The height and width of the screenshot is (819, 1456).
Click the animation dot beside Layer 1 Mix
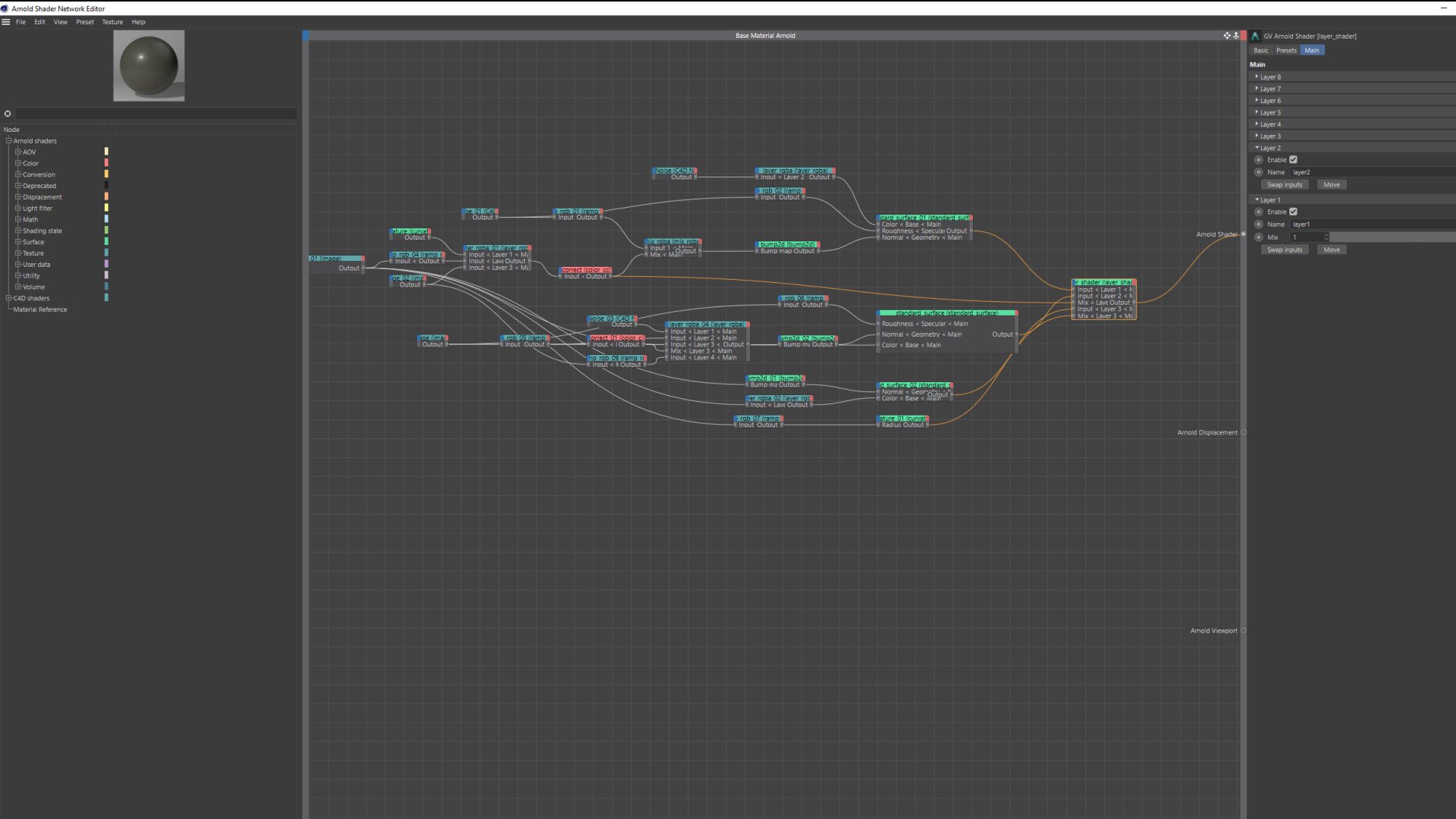(1259, 237)
